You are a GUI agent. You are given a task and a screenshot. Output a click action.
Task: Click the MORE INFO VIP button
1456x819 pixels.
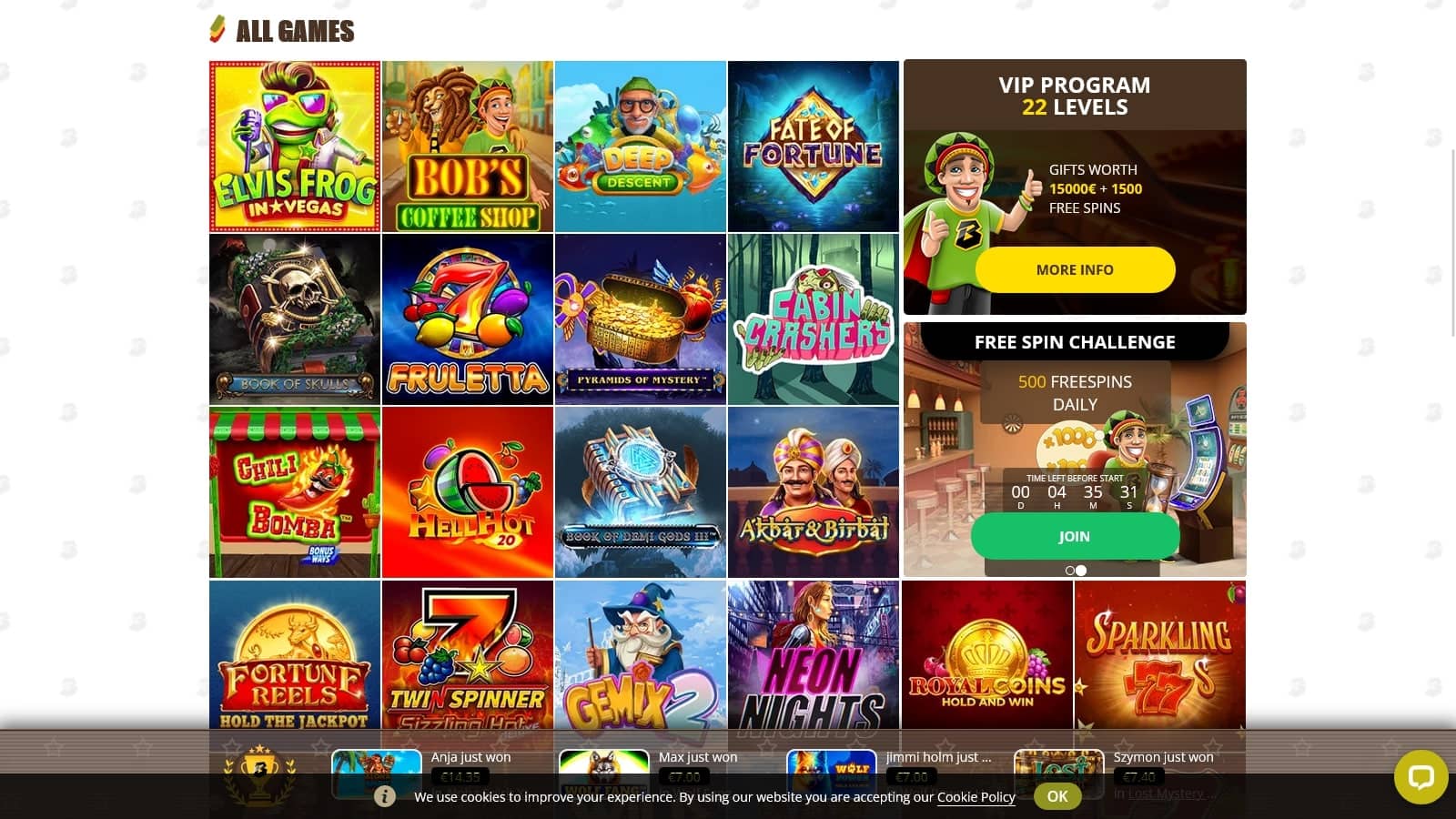point(1075,269)
